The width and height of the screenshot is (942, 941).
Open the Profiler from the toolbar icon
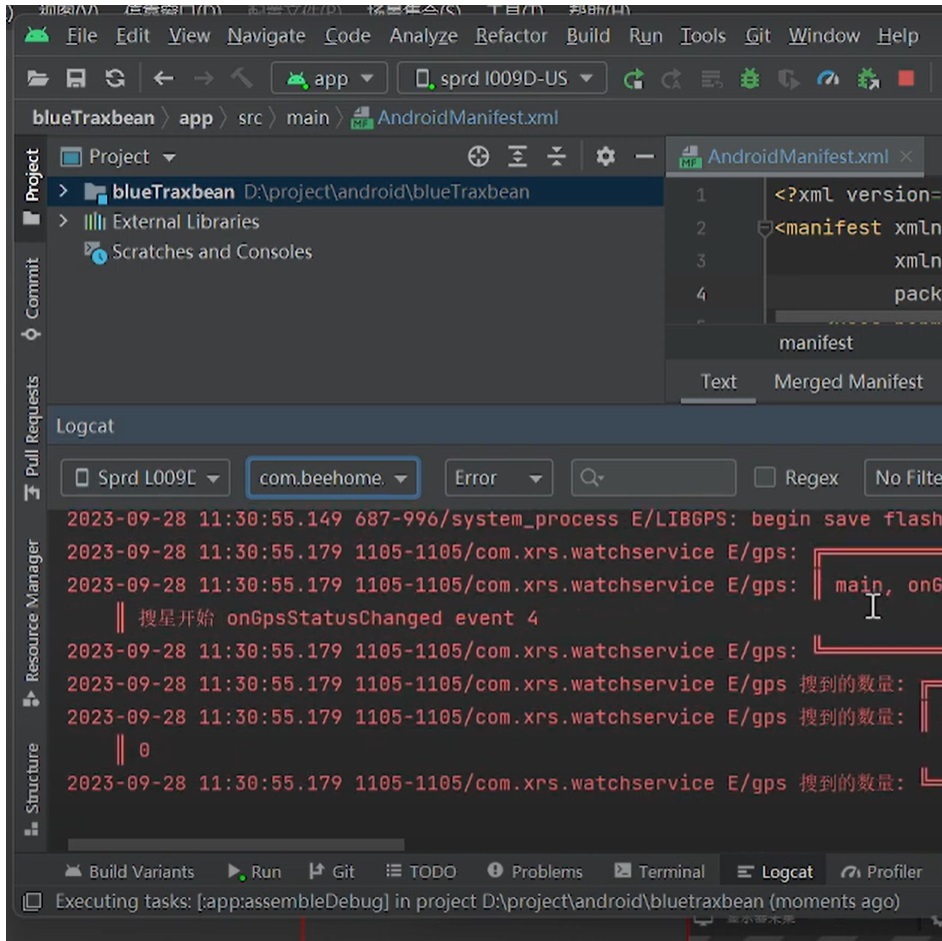coord(827,77)
